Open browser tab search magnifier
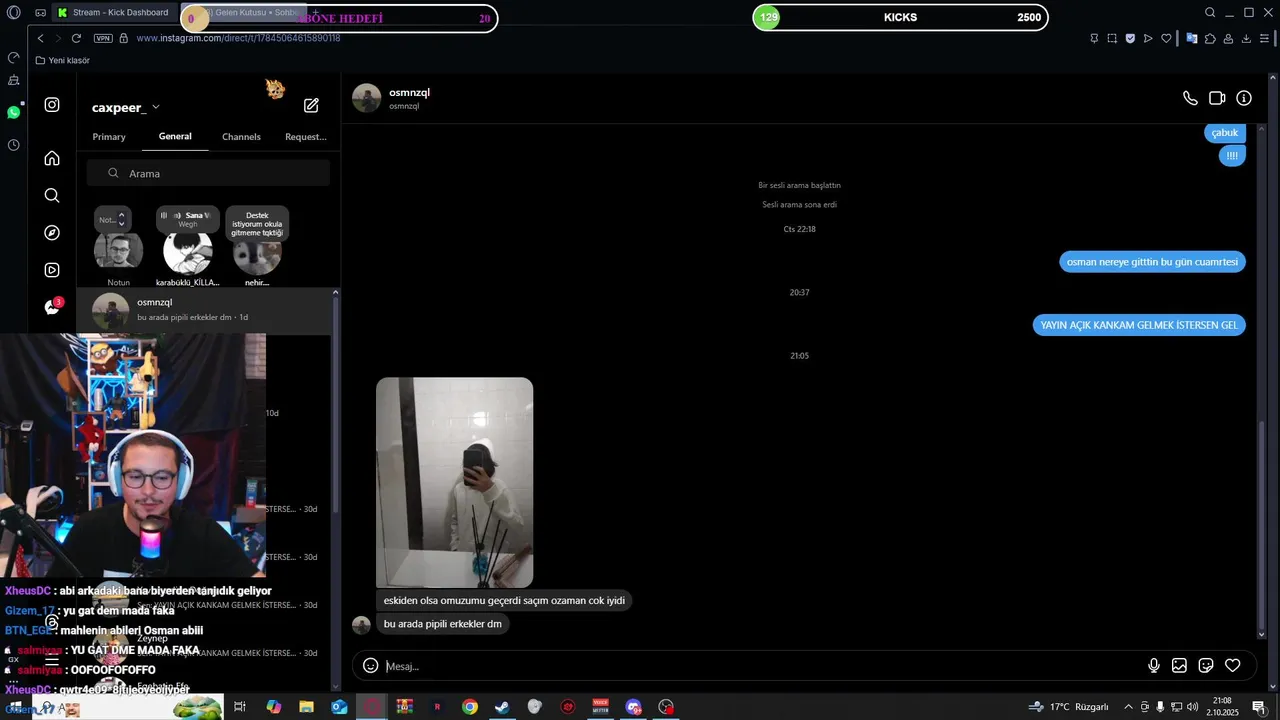This screenshot has width=1280, height=720. [1210, 13]
